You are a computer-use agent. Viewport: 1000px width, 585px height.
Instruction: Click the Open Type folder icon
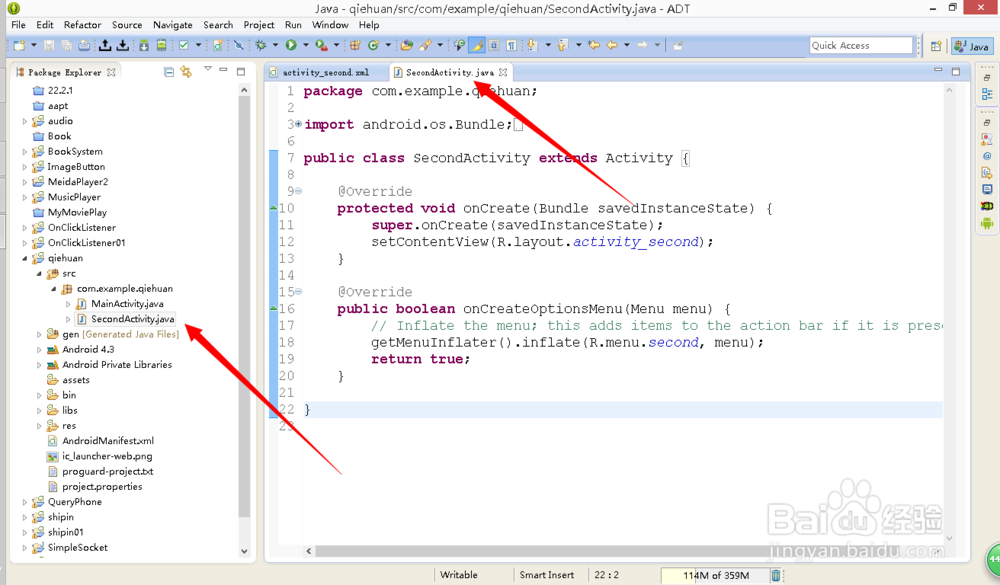406,45
